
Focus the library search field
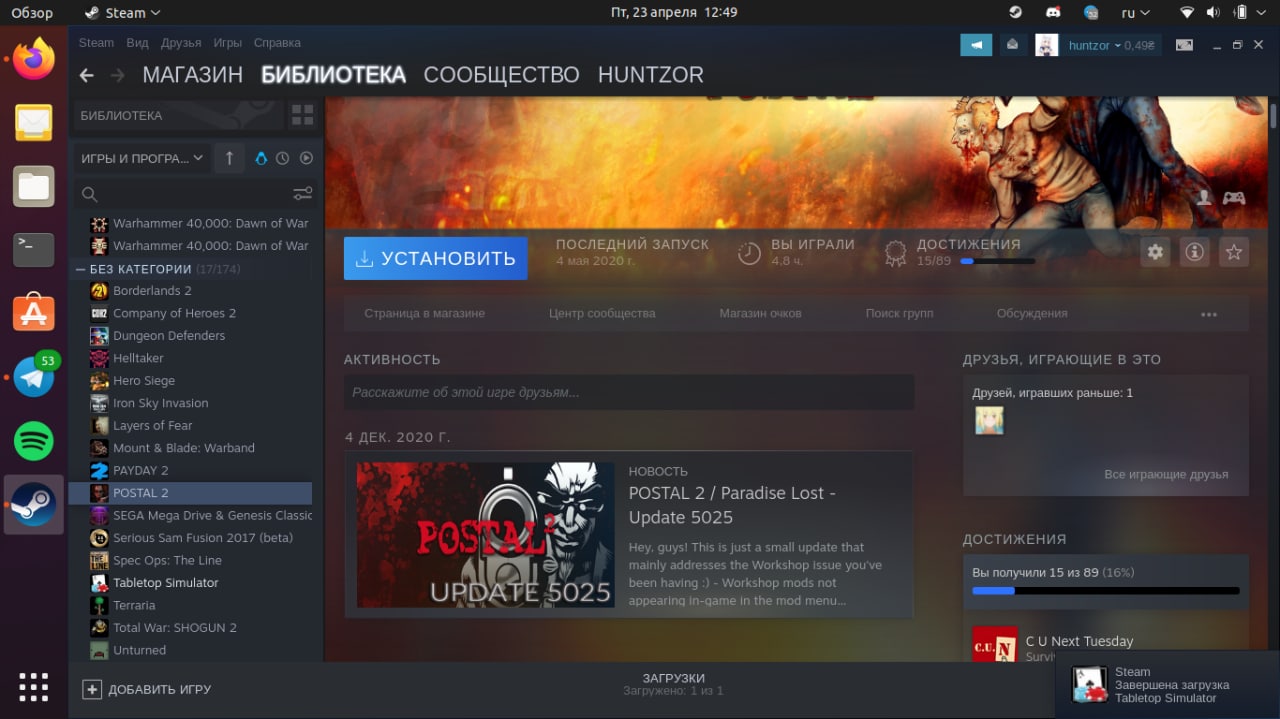coord(195,194)
